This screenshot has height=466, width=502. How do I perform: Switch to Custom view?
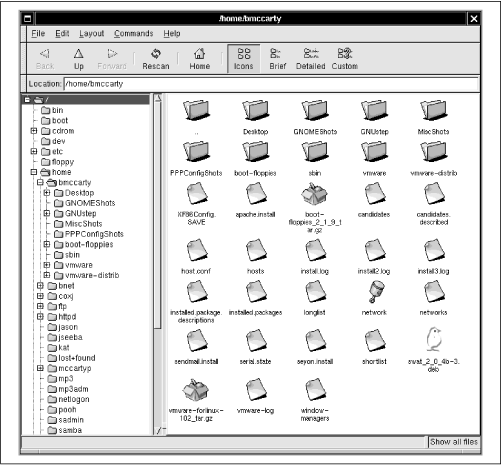[345, 59]
